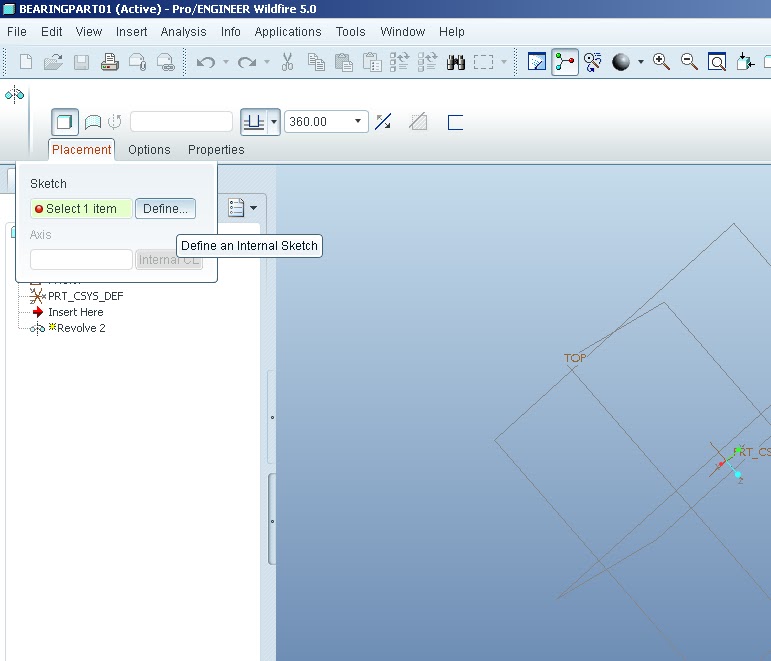Click the Zoom Out magnifier

point(689,62)
